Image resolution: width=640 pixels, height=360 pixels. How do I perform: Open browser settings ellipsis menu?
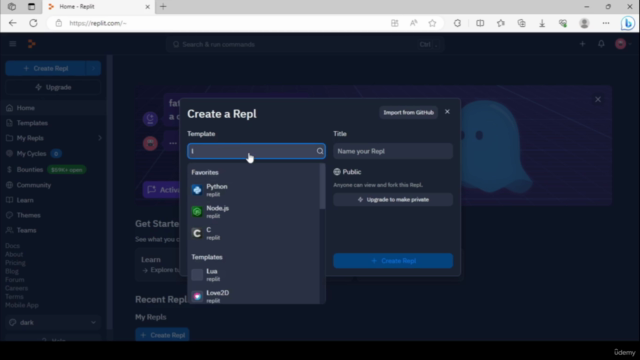(x=606, y=23)
